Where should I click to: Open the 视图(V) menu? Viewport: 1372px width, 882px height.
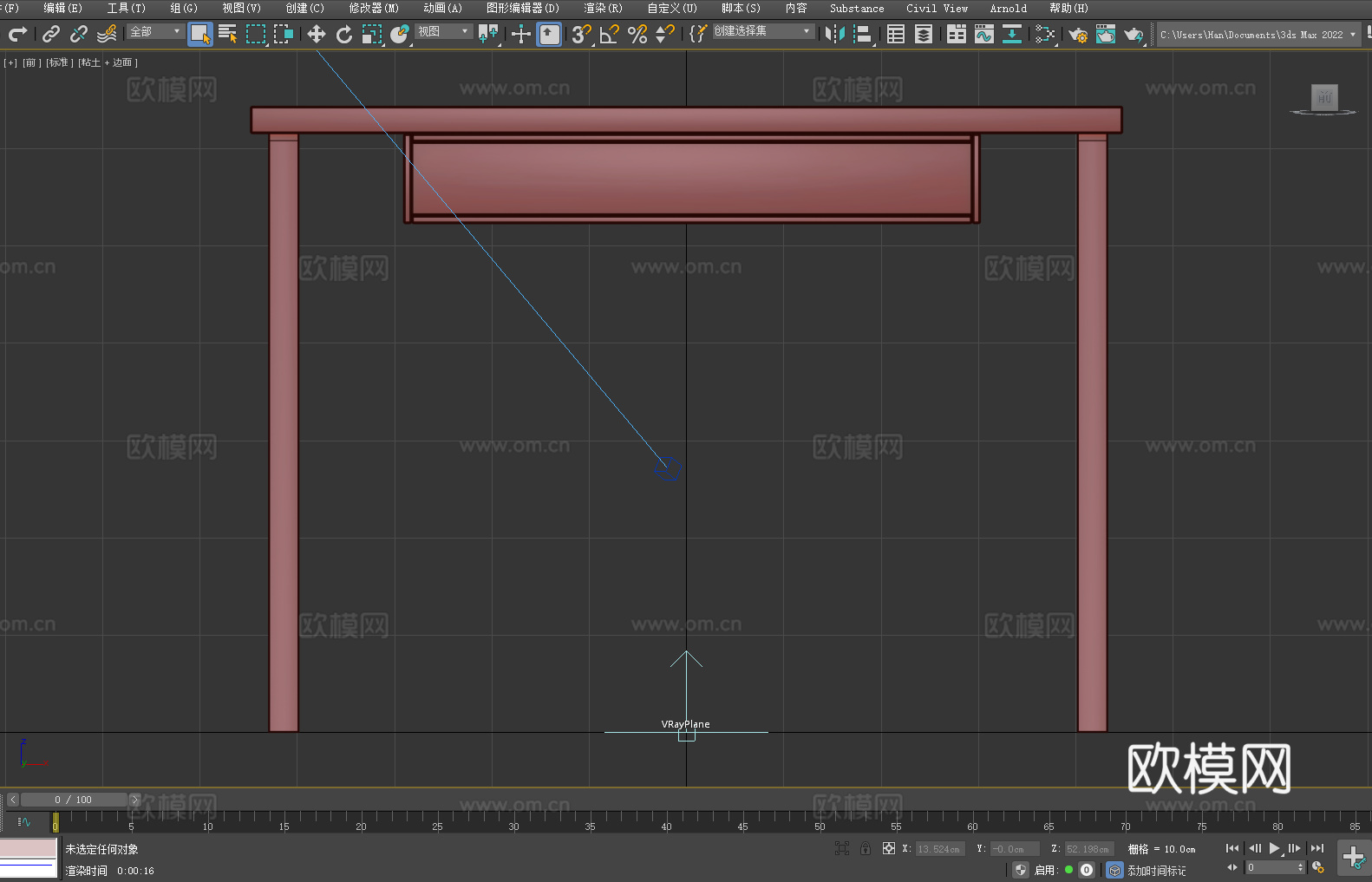[242, 8]
